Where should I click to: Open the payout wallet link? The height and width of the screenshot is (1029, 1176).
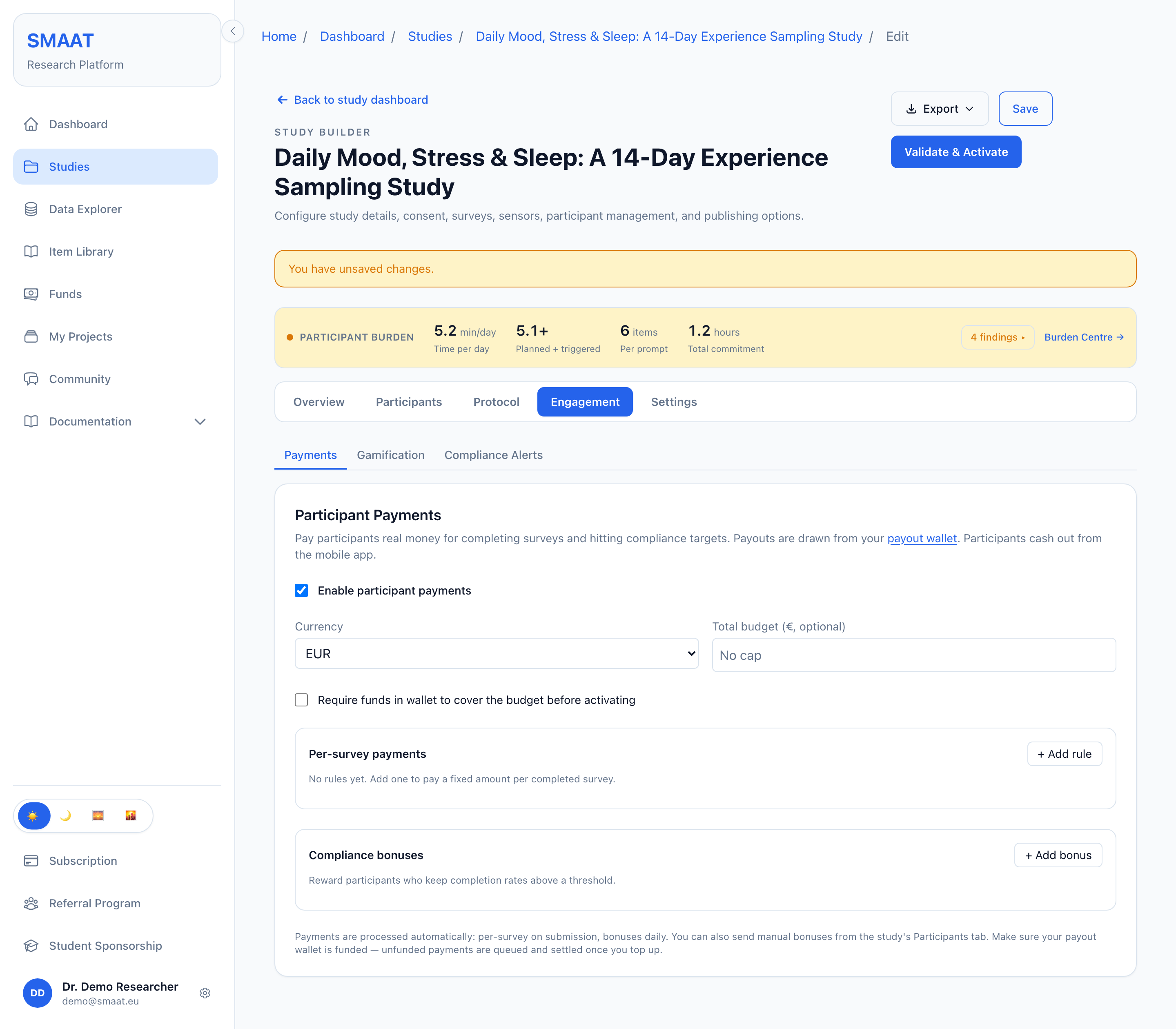922,539
